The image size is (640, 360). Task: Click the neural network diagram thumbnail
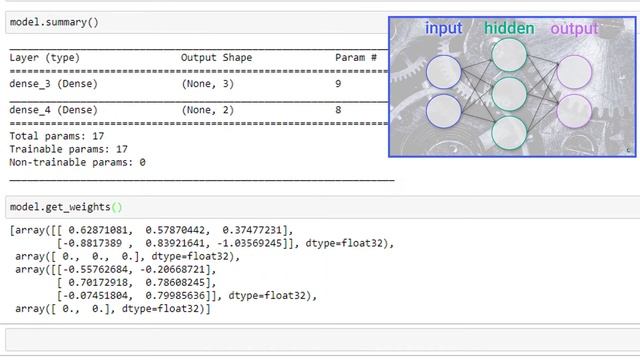pos(512,87)
